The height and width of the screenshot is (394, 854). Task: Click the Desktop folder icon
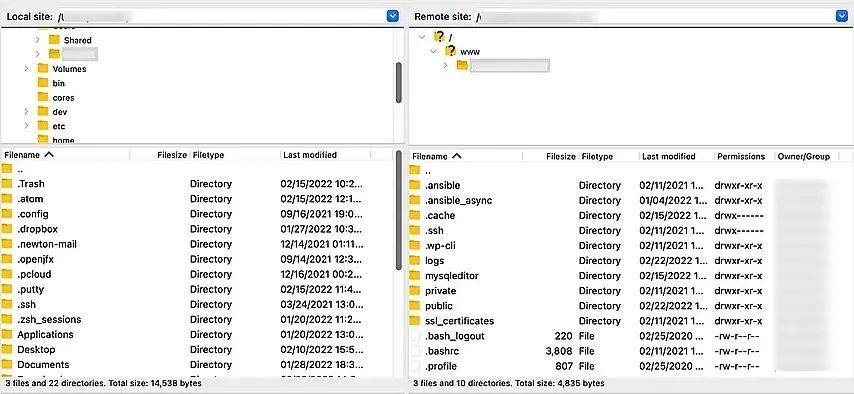7,349
